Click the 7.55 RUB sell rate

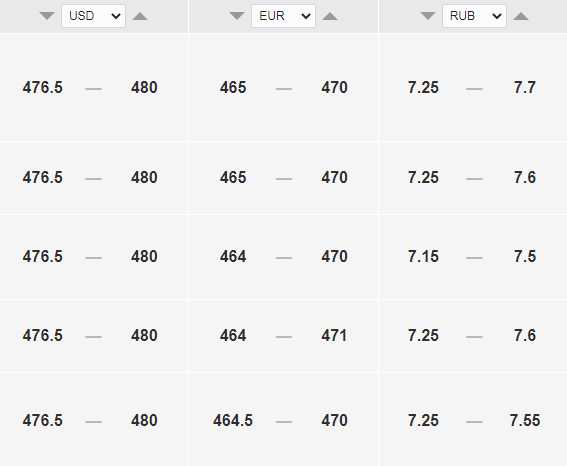[525, 420]
